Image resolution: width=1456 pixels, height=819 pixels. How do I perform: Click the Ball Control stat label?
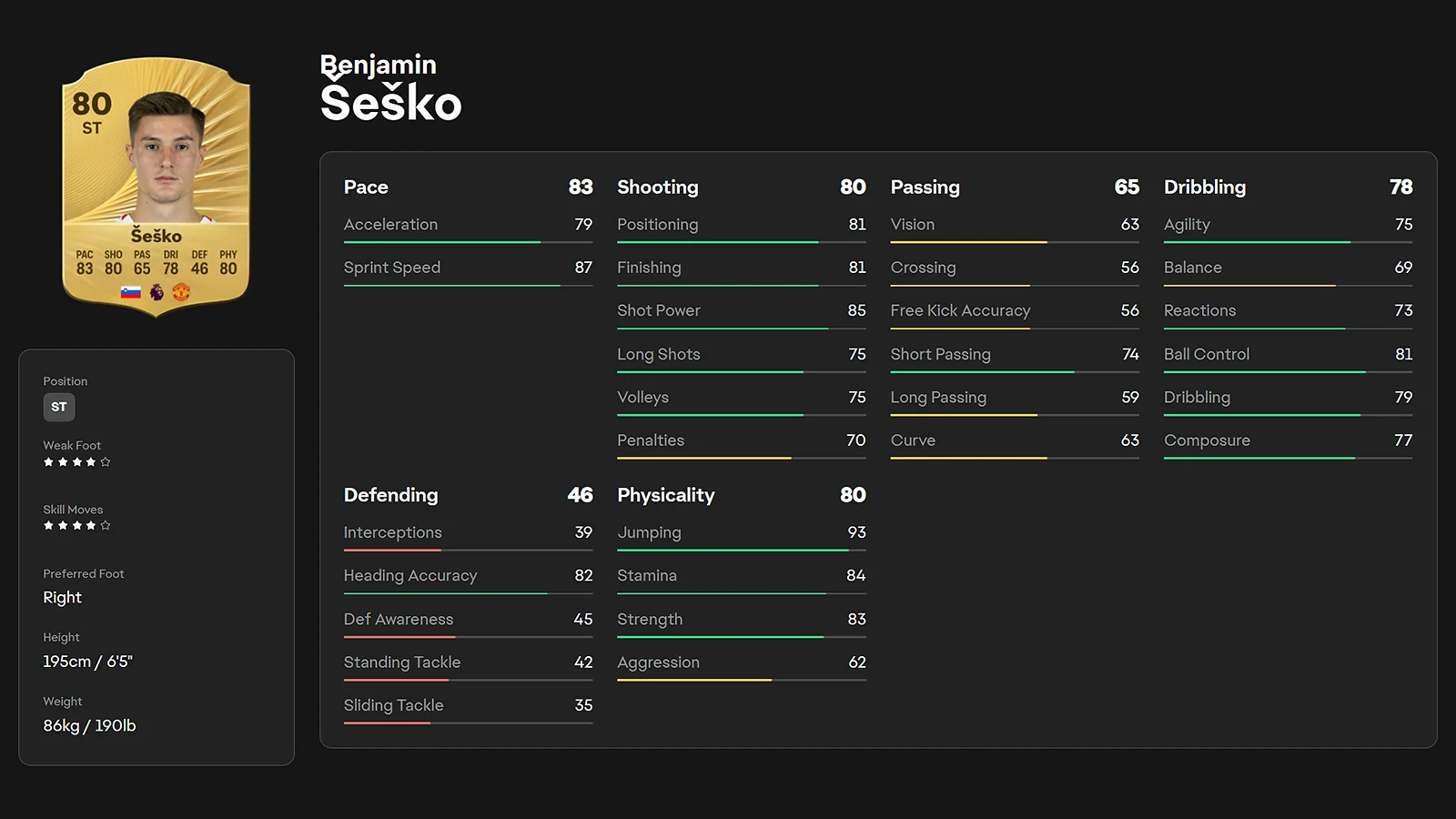coord(1207,354)
